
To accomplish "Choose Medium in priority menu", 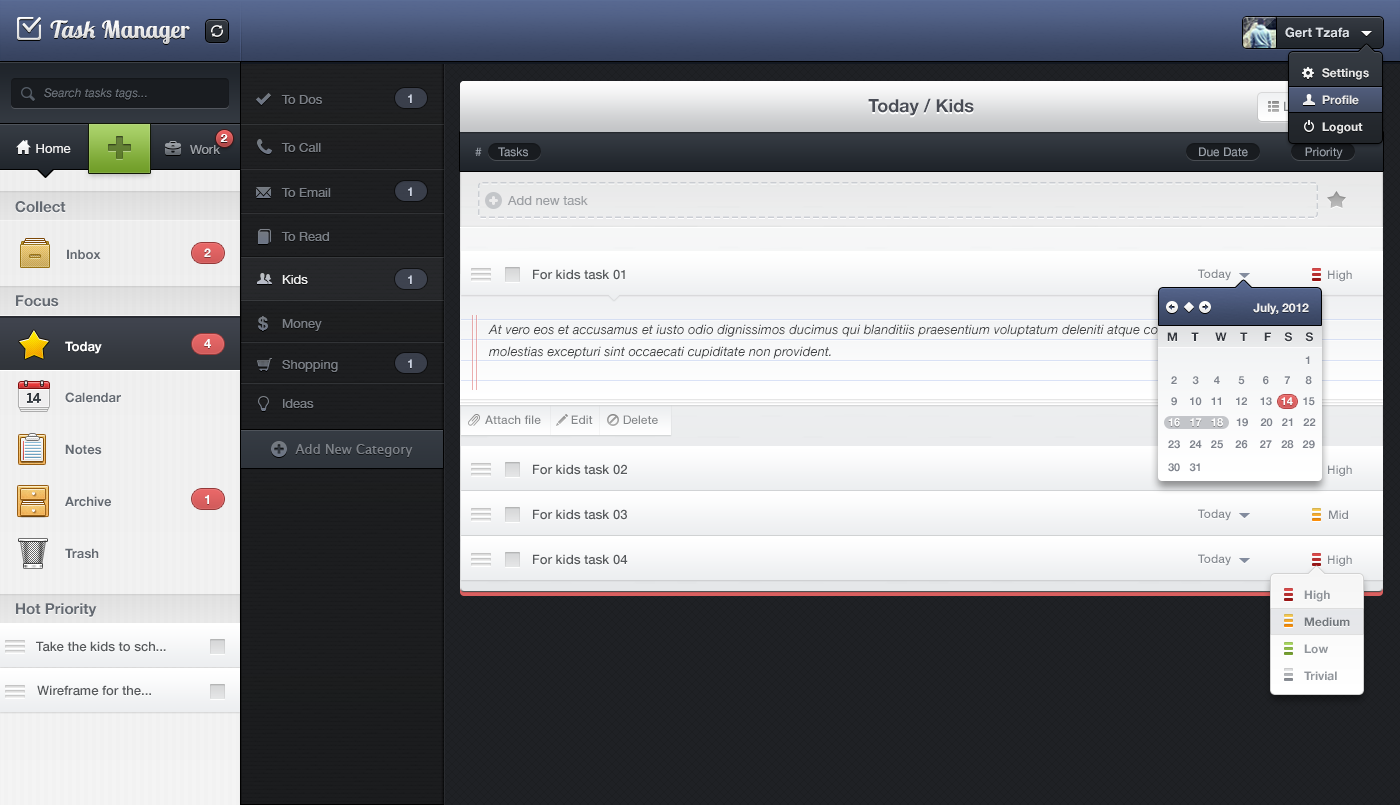I will 1317,622.
